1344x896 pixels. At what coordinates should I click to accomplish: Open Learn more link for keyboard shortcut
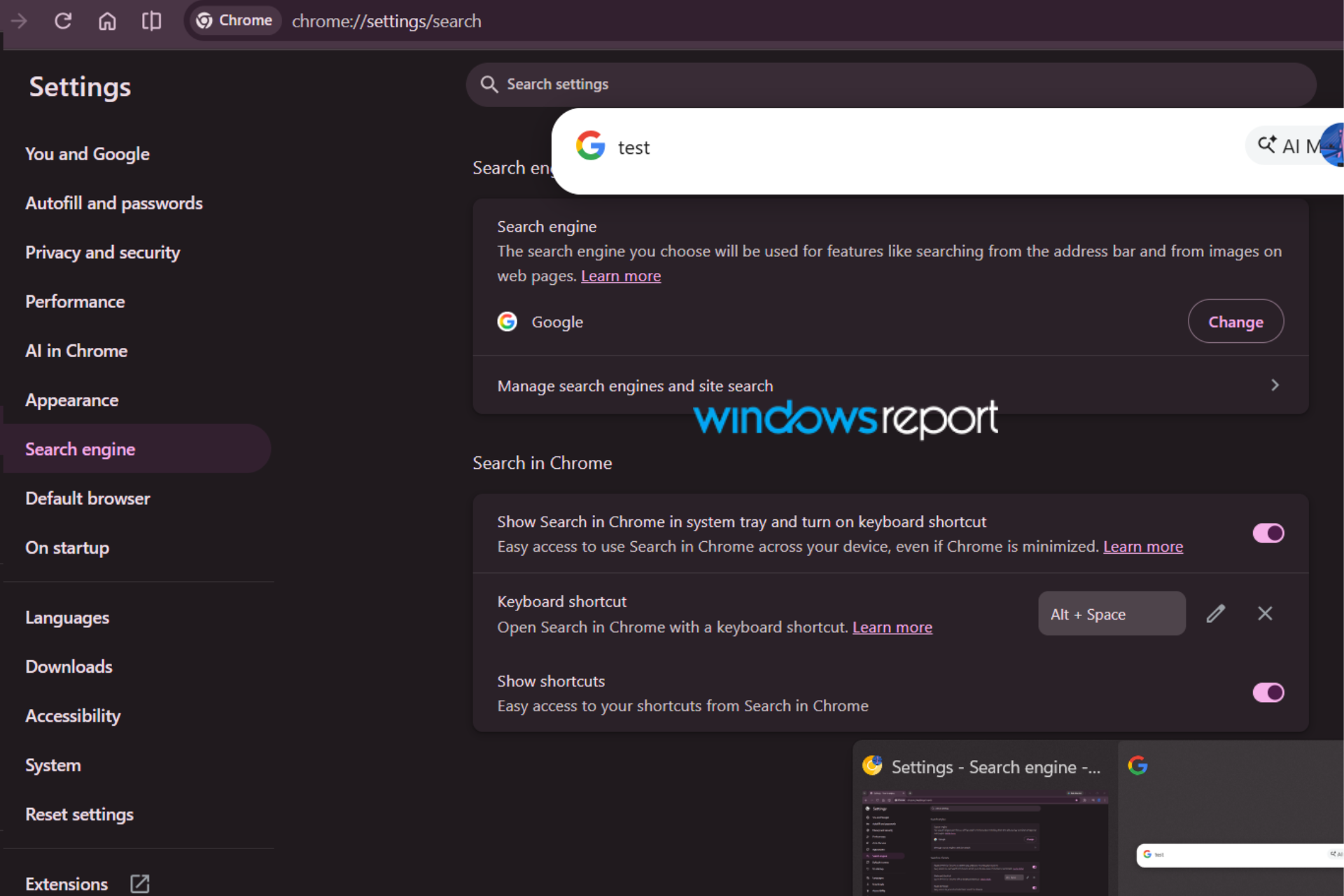click(892, 627)
